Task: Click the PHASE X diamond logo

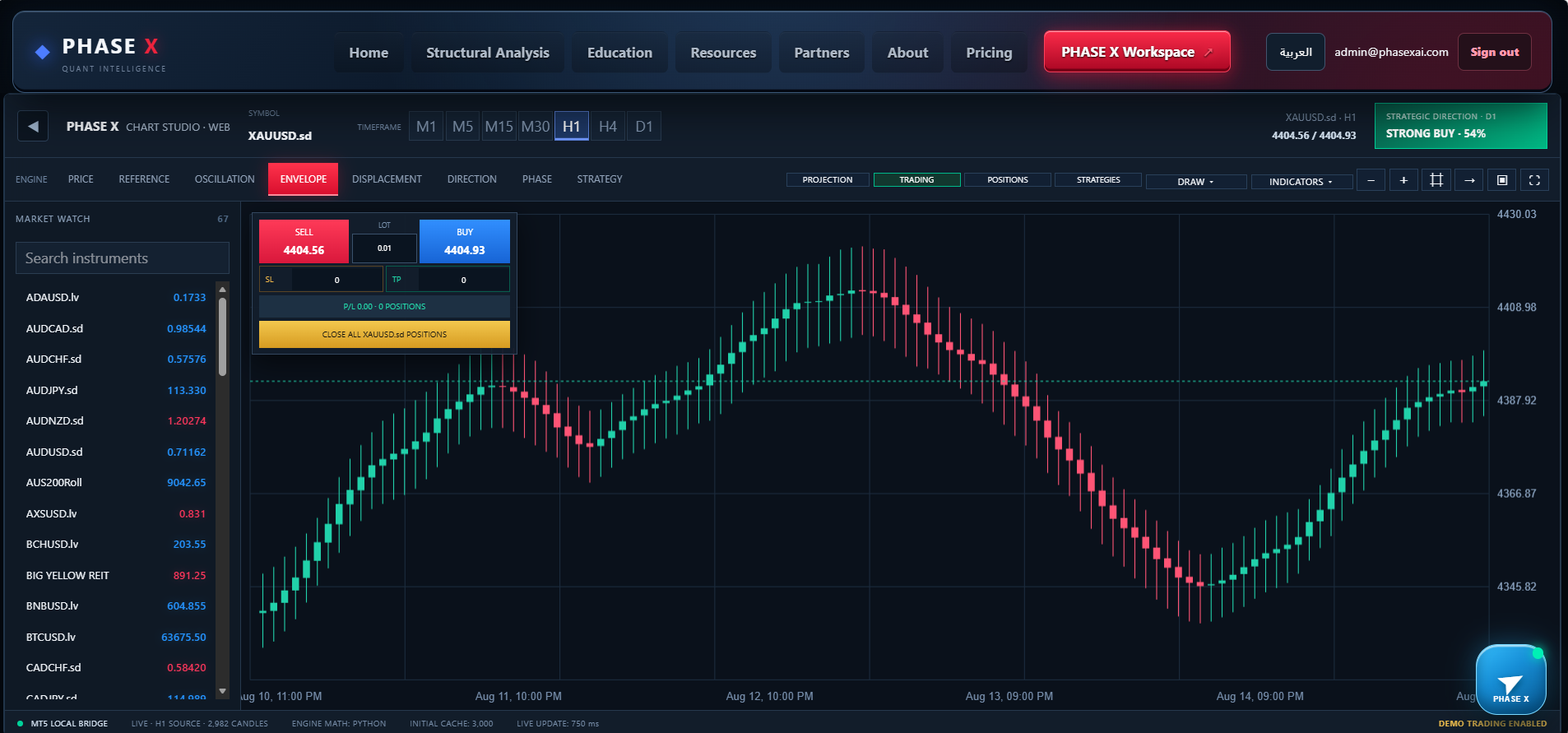Action: (x=43, y=53)
